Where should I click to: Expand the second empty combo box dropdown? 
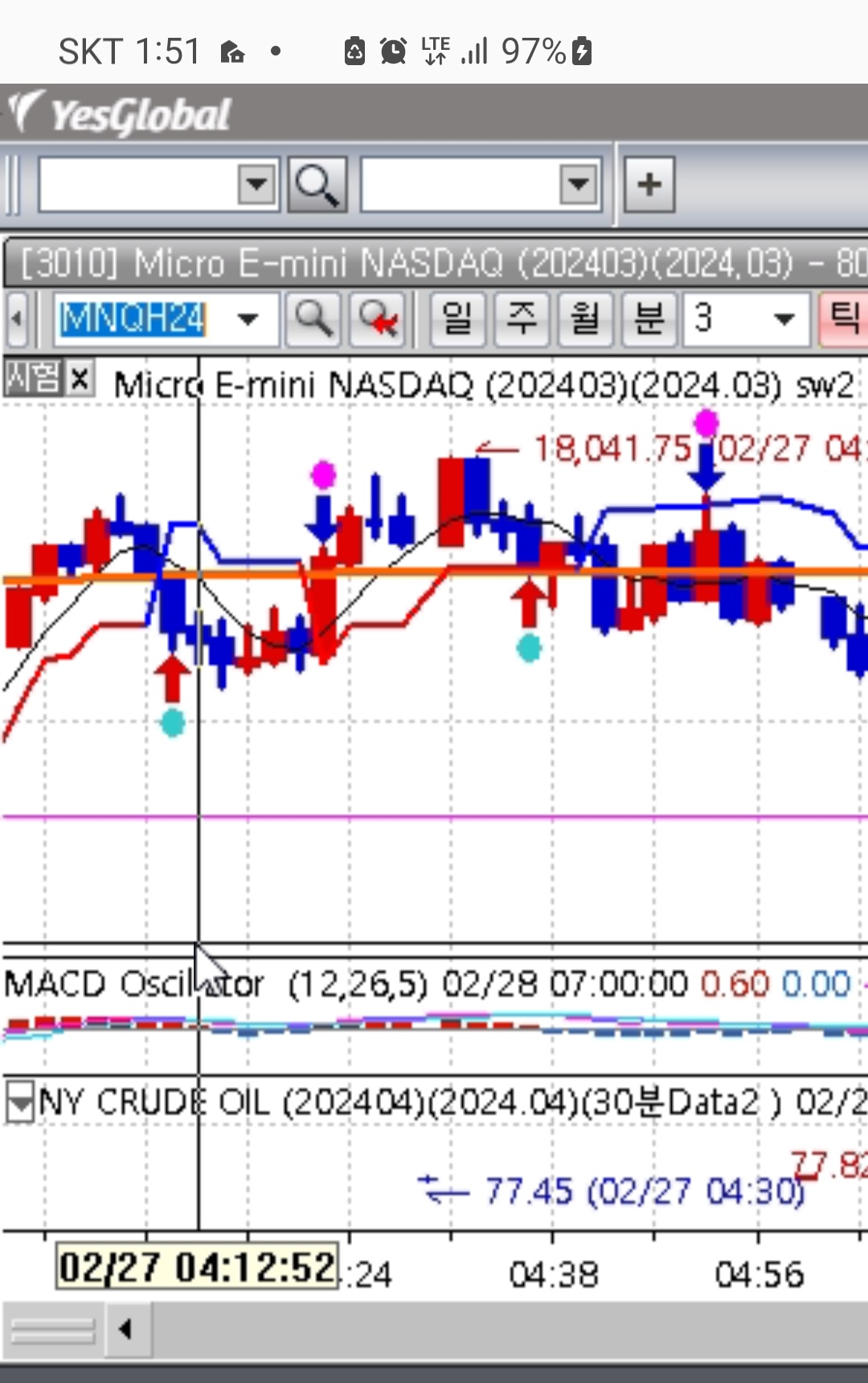pos(579,185)
